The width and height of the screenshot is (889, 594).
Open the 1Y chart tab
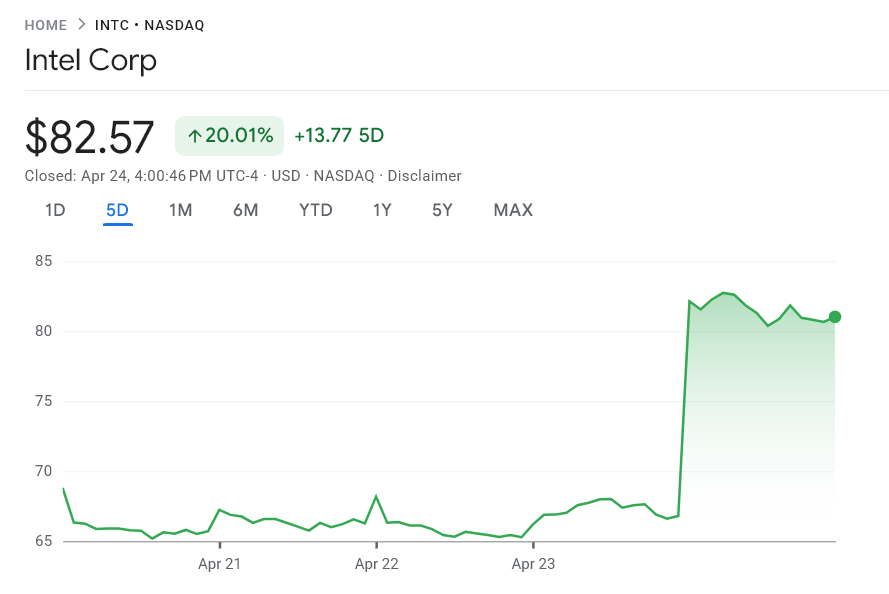tap(381, 210)
